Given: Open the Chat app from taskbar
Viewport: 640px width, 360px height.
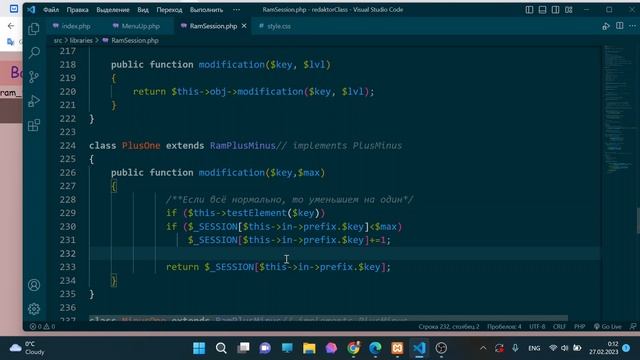Looking at the screenshot, I should [265, 348].
